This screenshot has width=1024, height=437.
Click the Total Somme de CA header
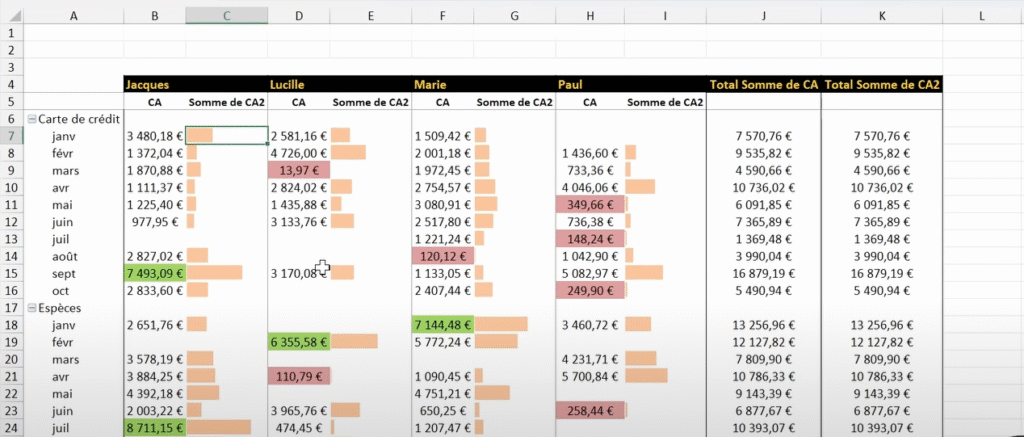coord(763,84)
